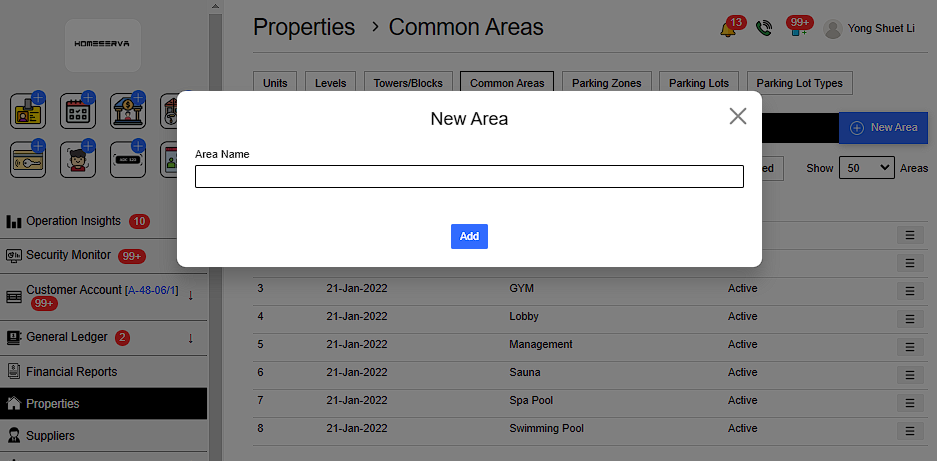The image size is (937, 461).
Task: Open row menu for Swimming Pool
Action: tap(909, 430)
